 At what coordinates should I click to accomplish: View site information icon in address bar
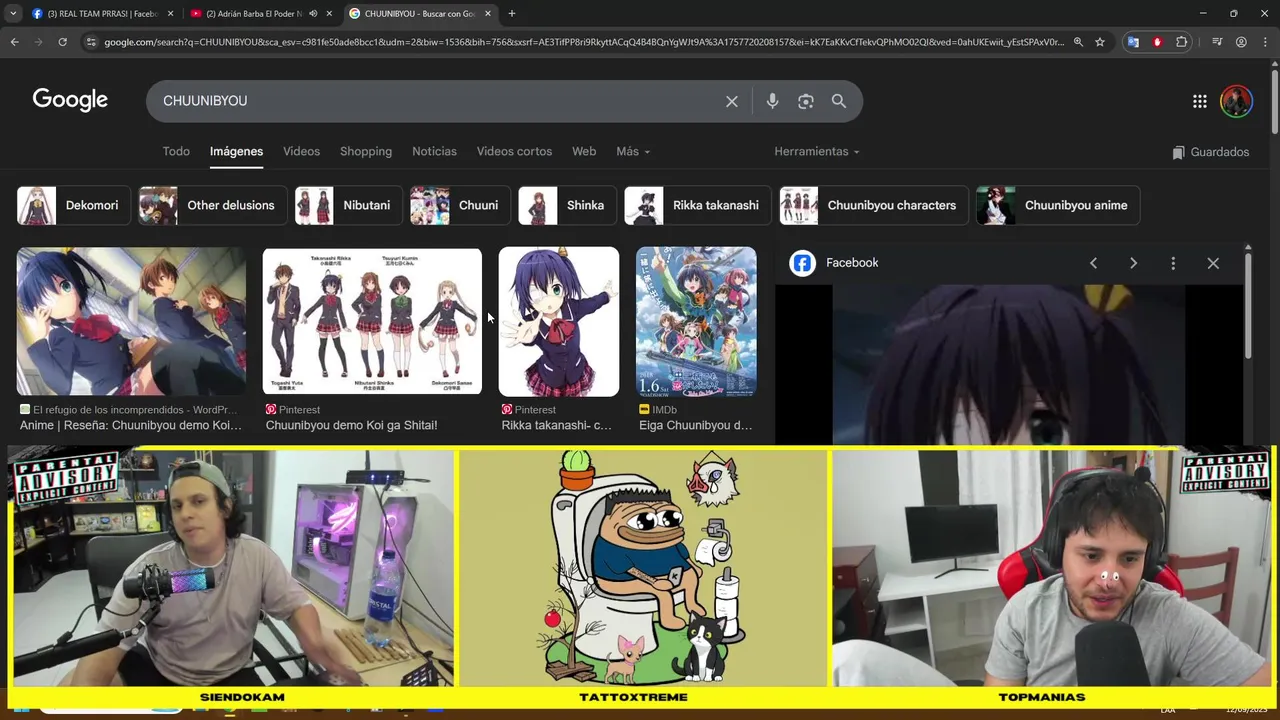(91, 42)
